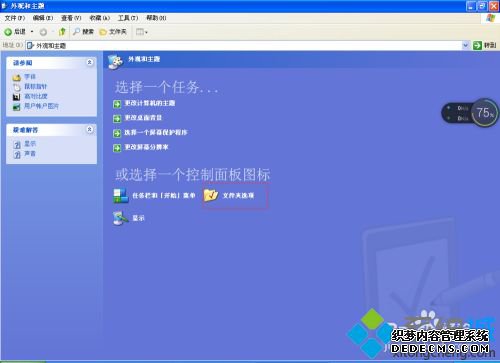Open the views dropdown in toolbar
500x363 pixels.
pyautogui.click(x=142, y=32)
